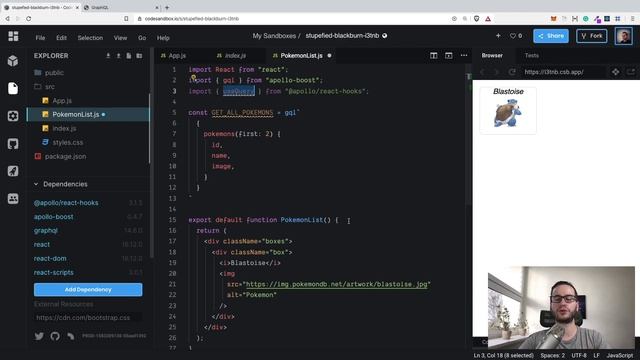Click the preview URL address field
Image resolution: width=640 pixels, height=360 pixels.
pos(563,72)
